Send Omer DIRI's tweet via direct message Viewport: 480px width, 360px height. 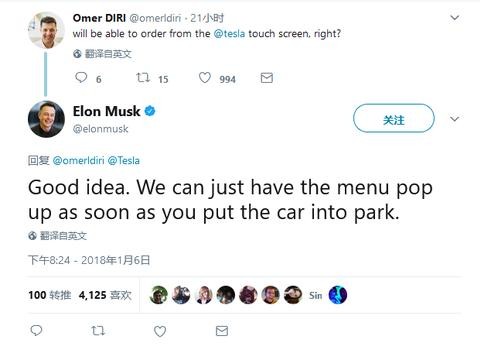(x=267, y=78)
